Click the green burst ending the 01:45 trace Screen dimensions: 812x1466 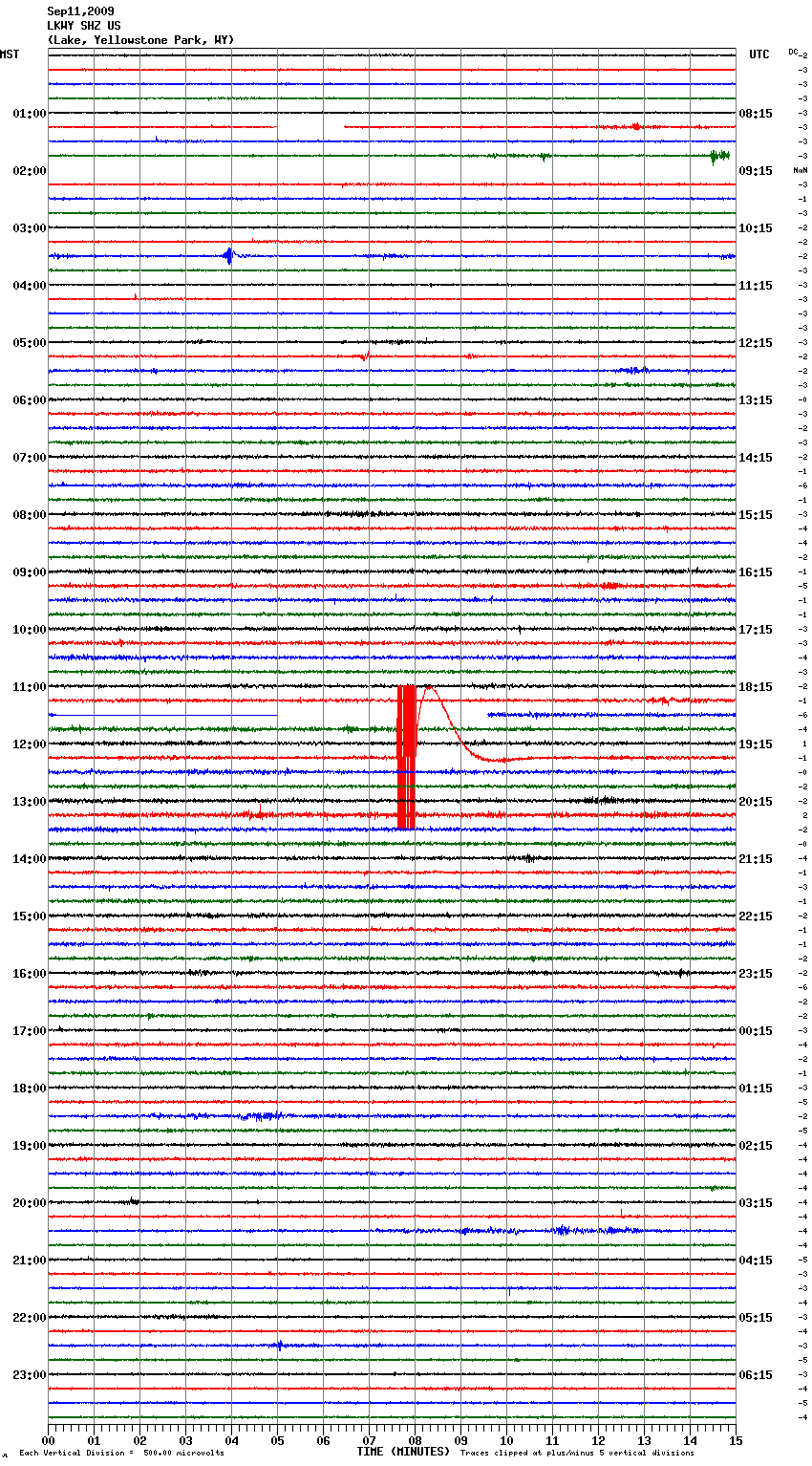[719, 156]
